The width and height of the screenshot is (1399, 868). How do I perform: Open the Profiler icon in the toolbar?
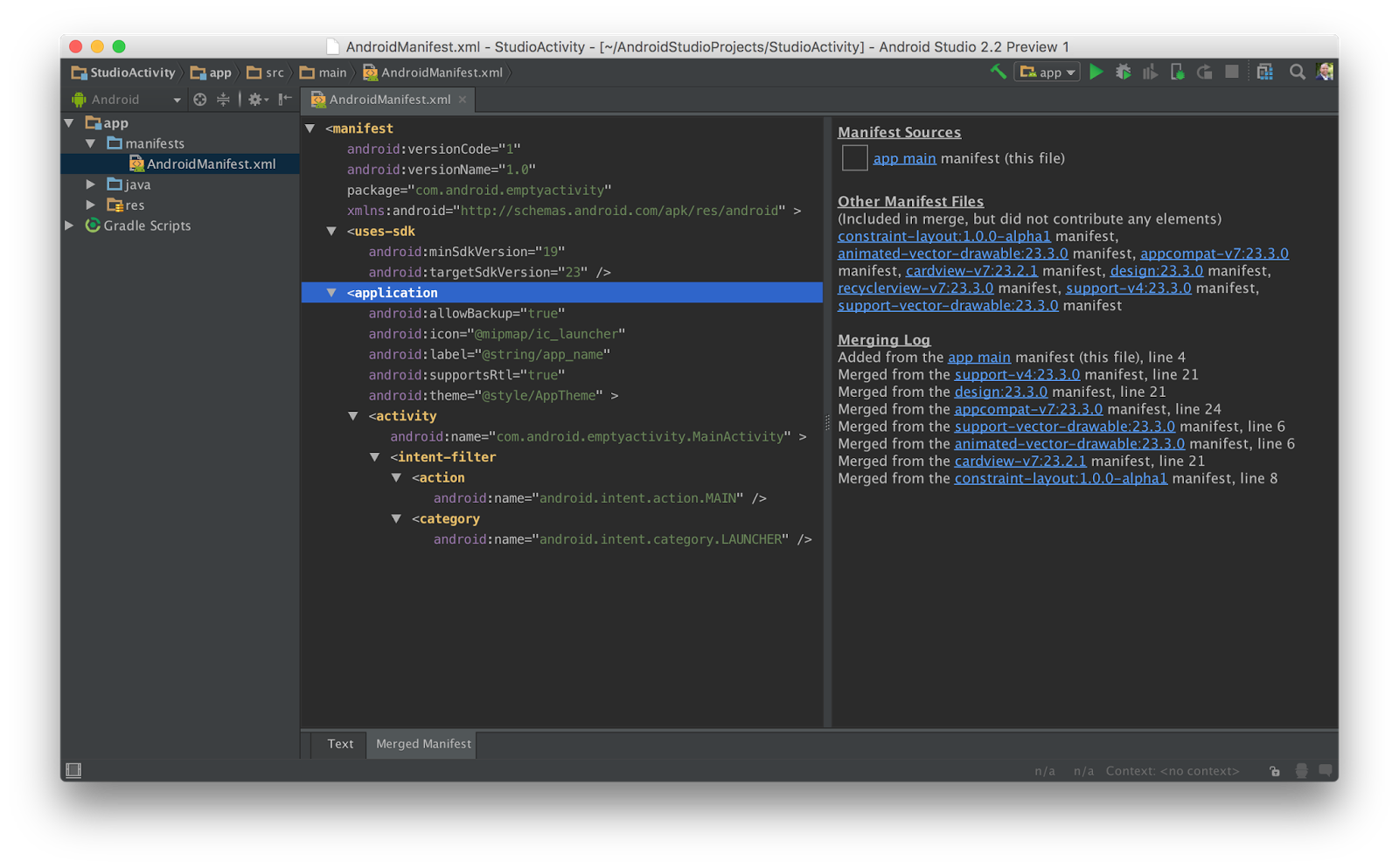point(1149,72)
